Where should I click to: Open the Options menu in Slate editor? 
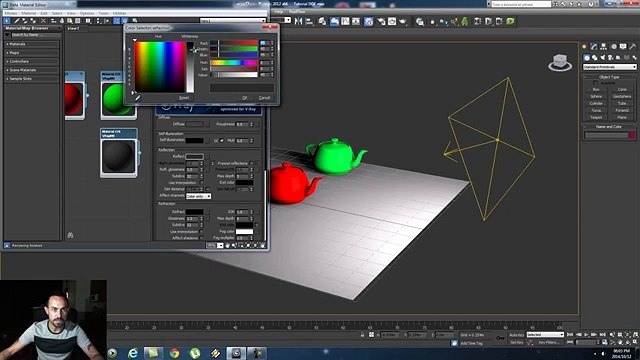click(x=87, y=13)
